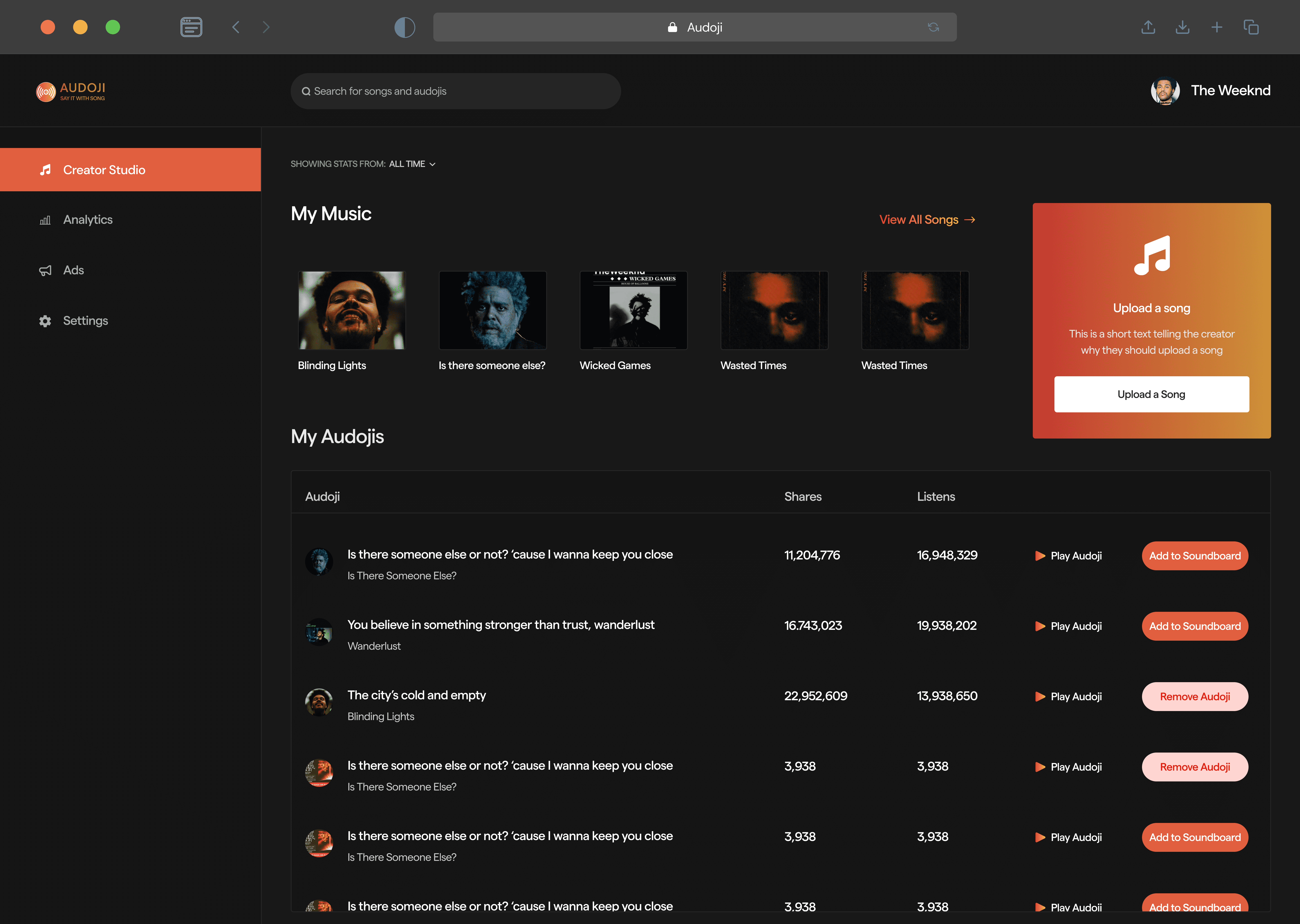Click the Audoji column header
Viewport: 1300px width, 924px height.
[322, 497]
